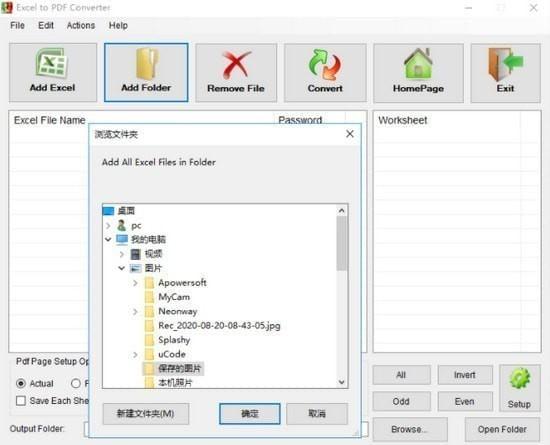Select the Rec_2020-08-20-08-43-05.jpg entry

[x=219, y=326]
